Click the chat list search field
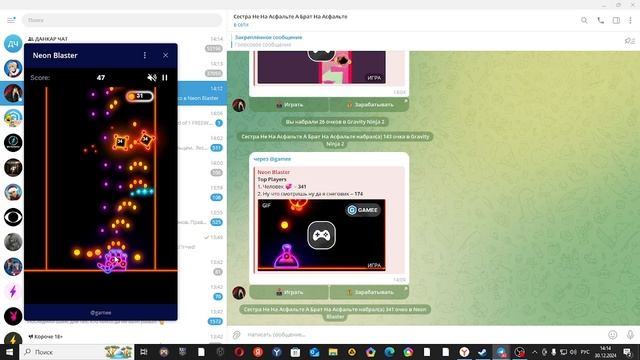Image resolution: width=640 pixels, height=360 pixels. [122, 20]
